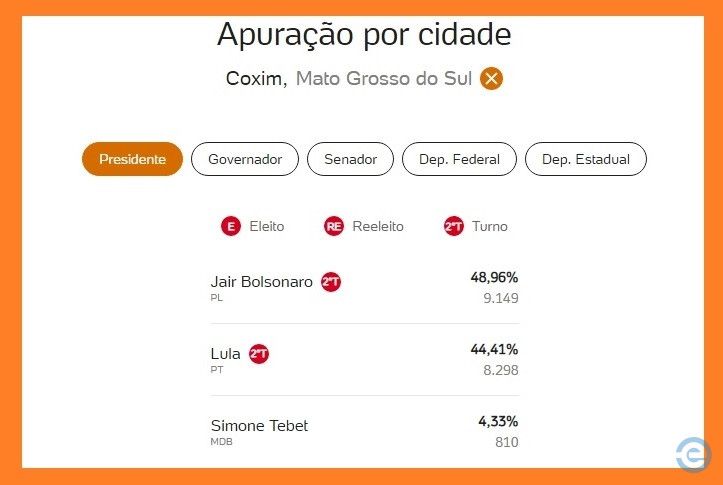Open the Senador results tab
This screenshot has width=723, height=485.
350,159
